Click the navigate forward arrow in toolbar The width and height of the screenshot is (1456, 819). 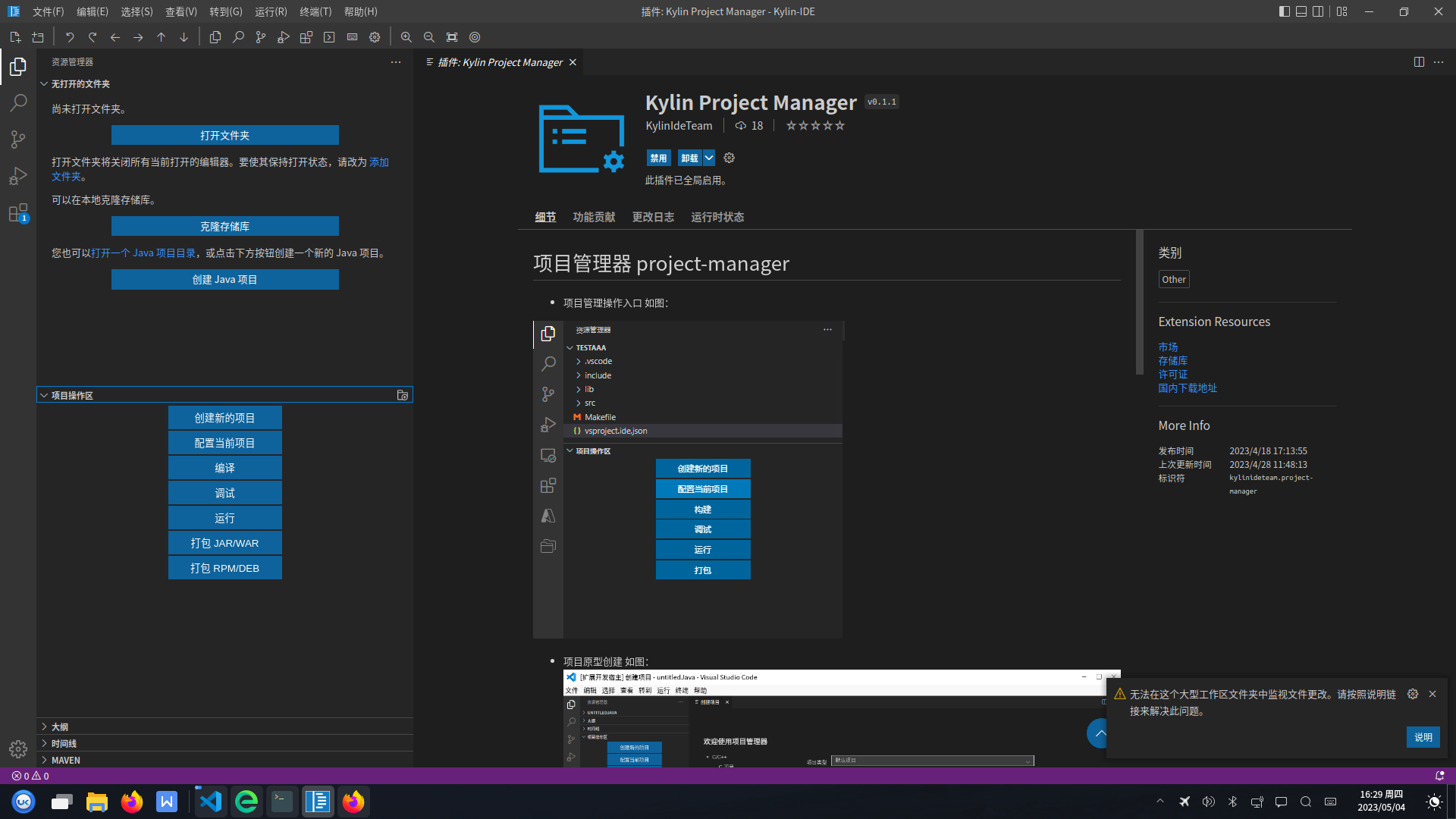coord(138,37)
